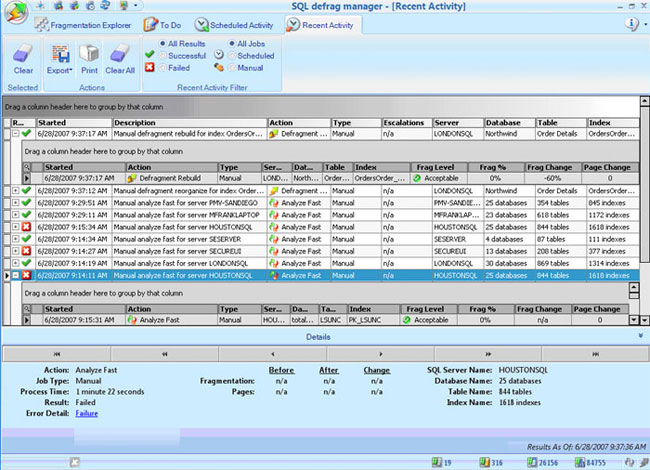
Task: Click first quick access toolbar star icon
Action: tap(41, 5)
